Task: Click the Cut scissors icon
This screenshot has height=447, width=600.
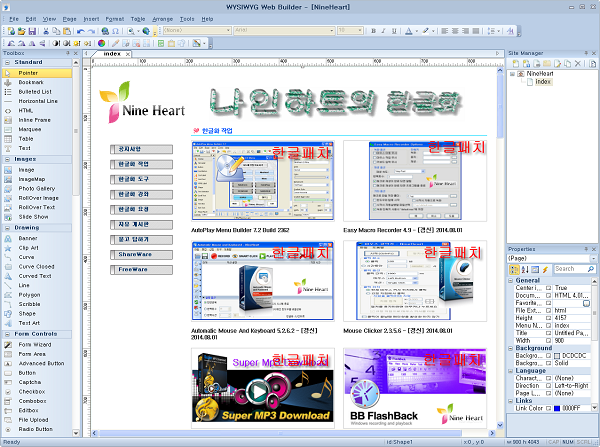Action: [x=46, y=31]
